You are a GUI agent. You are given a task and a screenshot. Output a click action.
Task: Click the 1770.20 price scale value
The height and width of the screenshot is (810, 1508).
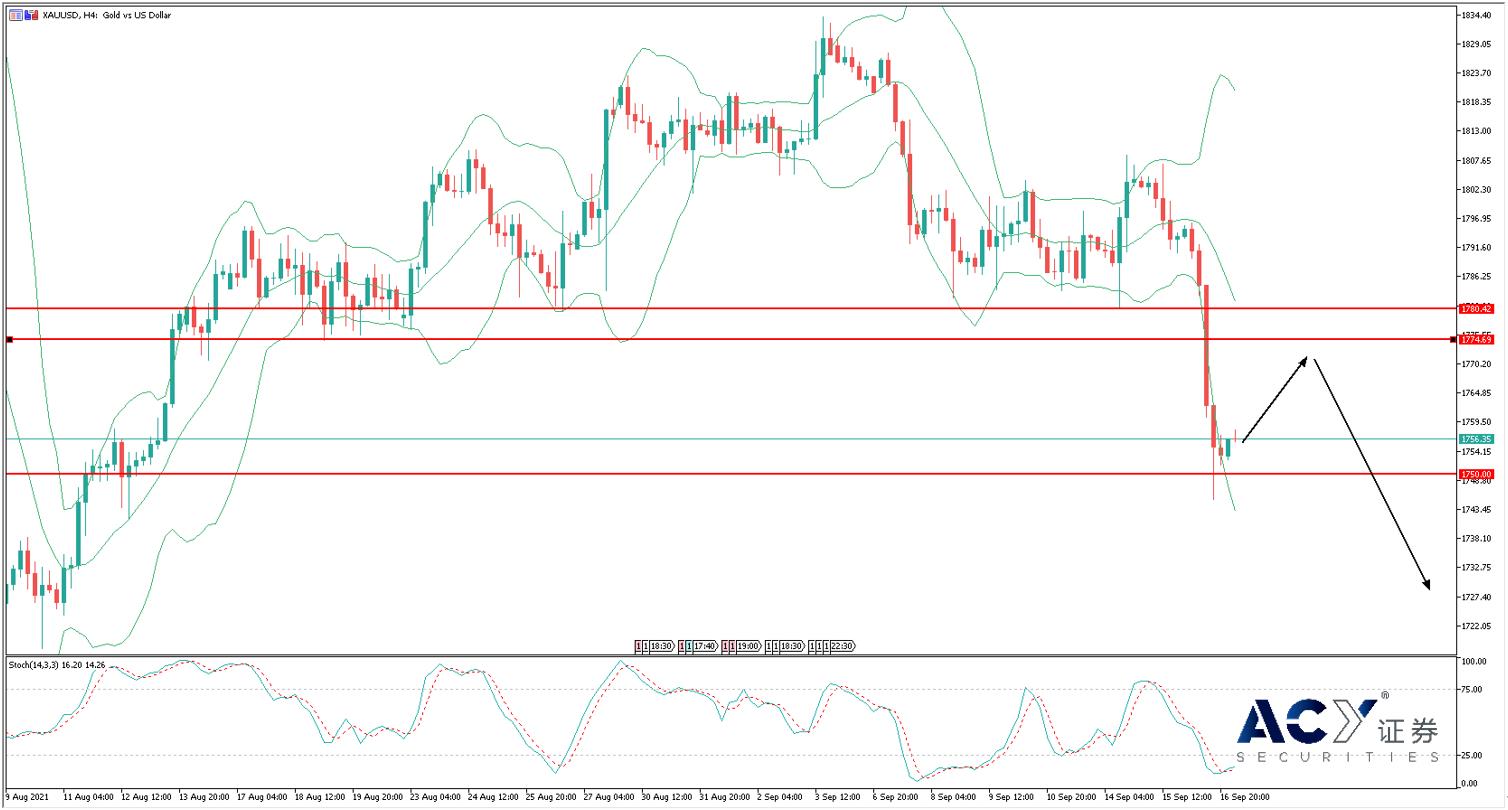pos(1477,364)
